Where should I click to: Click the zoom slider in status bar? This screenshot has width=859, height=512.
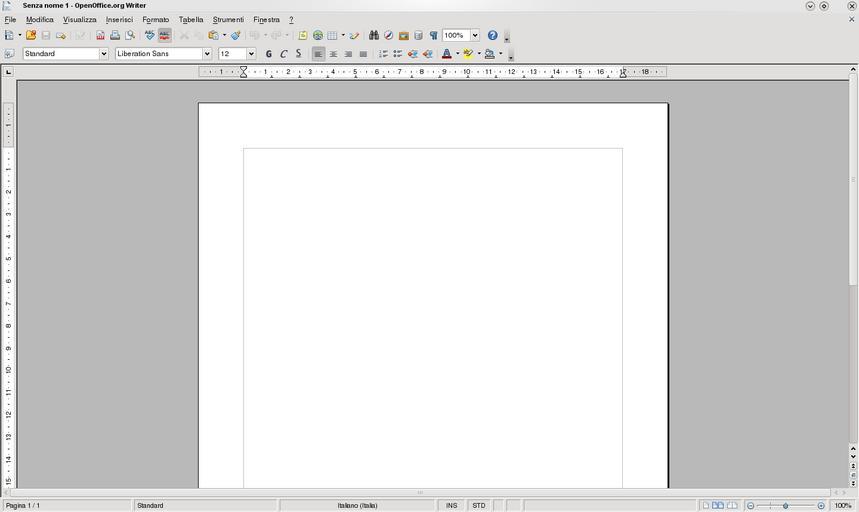786,506
